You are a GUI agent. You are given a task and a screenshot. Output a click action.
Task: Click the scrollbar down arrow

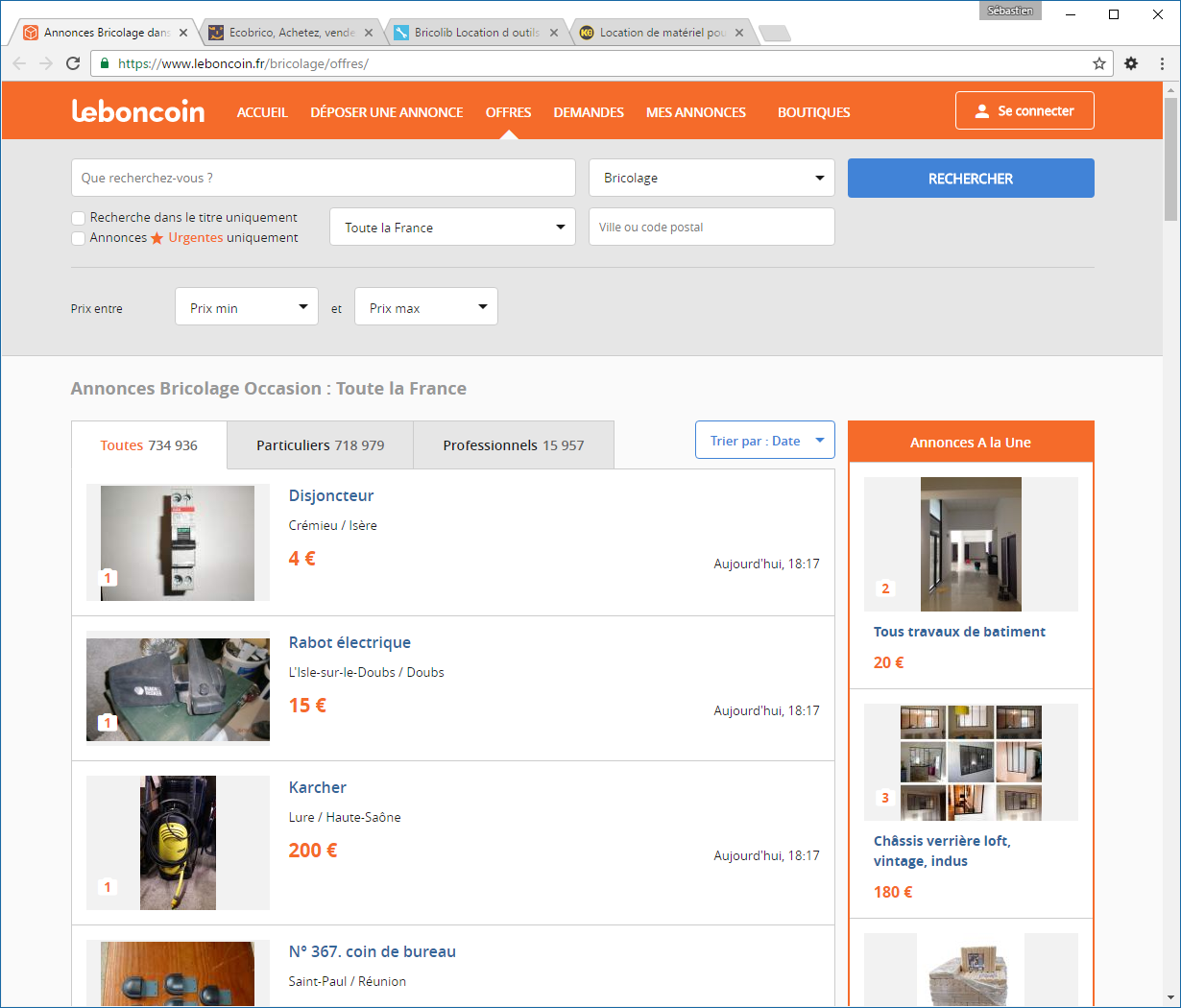click(x=1169, y=996)
